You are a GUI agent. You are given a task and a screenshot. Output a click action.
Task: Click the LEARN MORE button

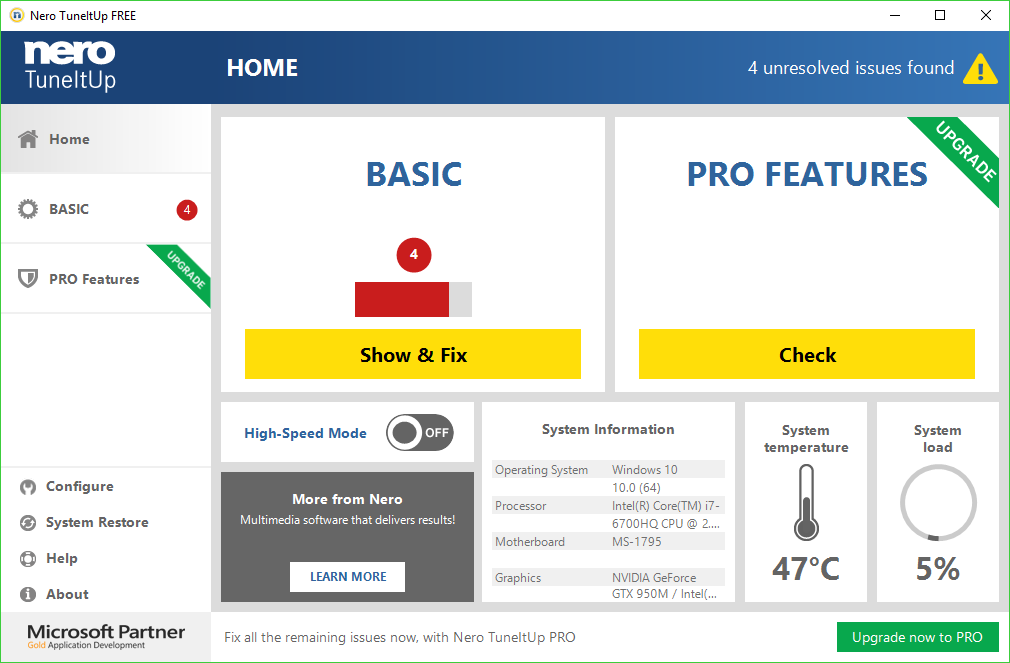348,577
